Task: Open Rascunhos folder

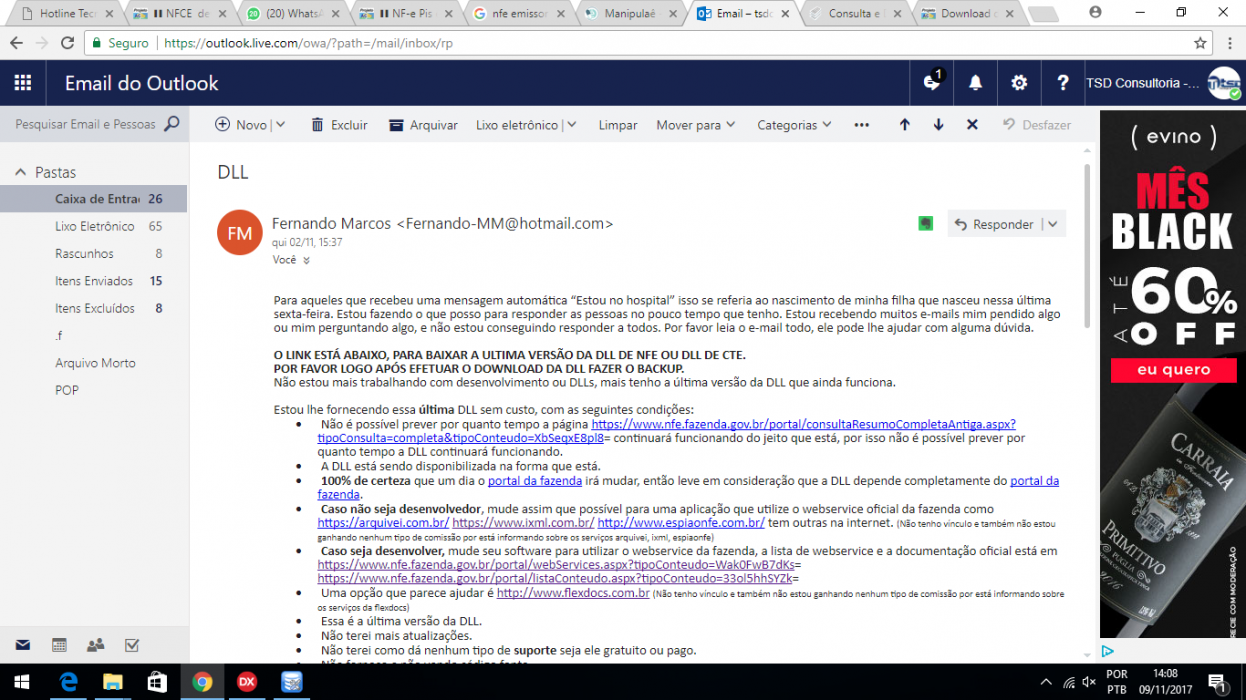Action: (93, 254)
